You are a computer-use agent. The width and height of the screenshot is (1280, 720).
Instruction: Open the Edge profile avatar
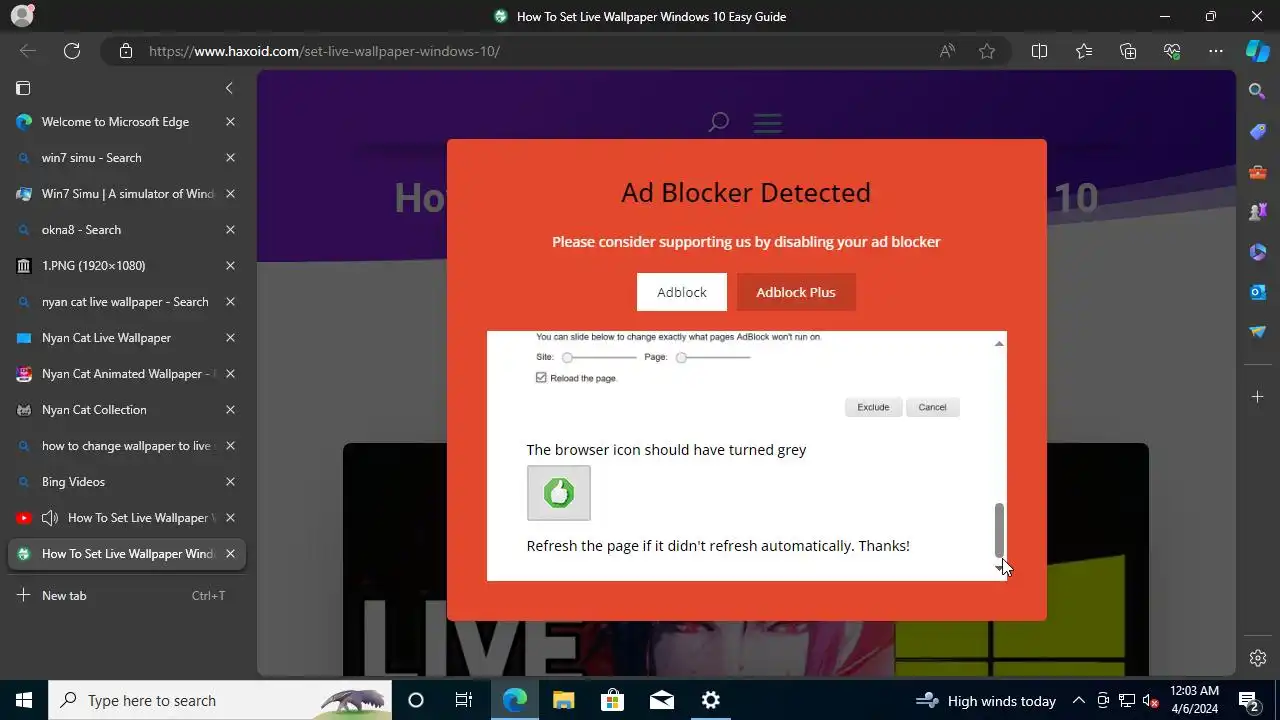(21, 15)
